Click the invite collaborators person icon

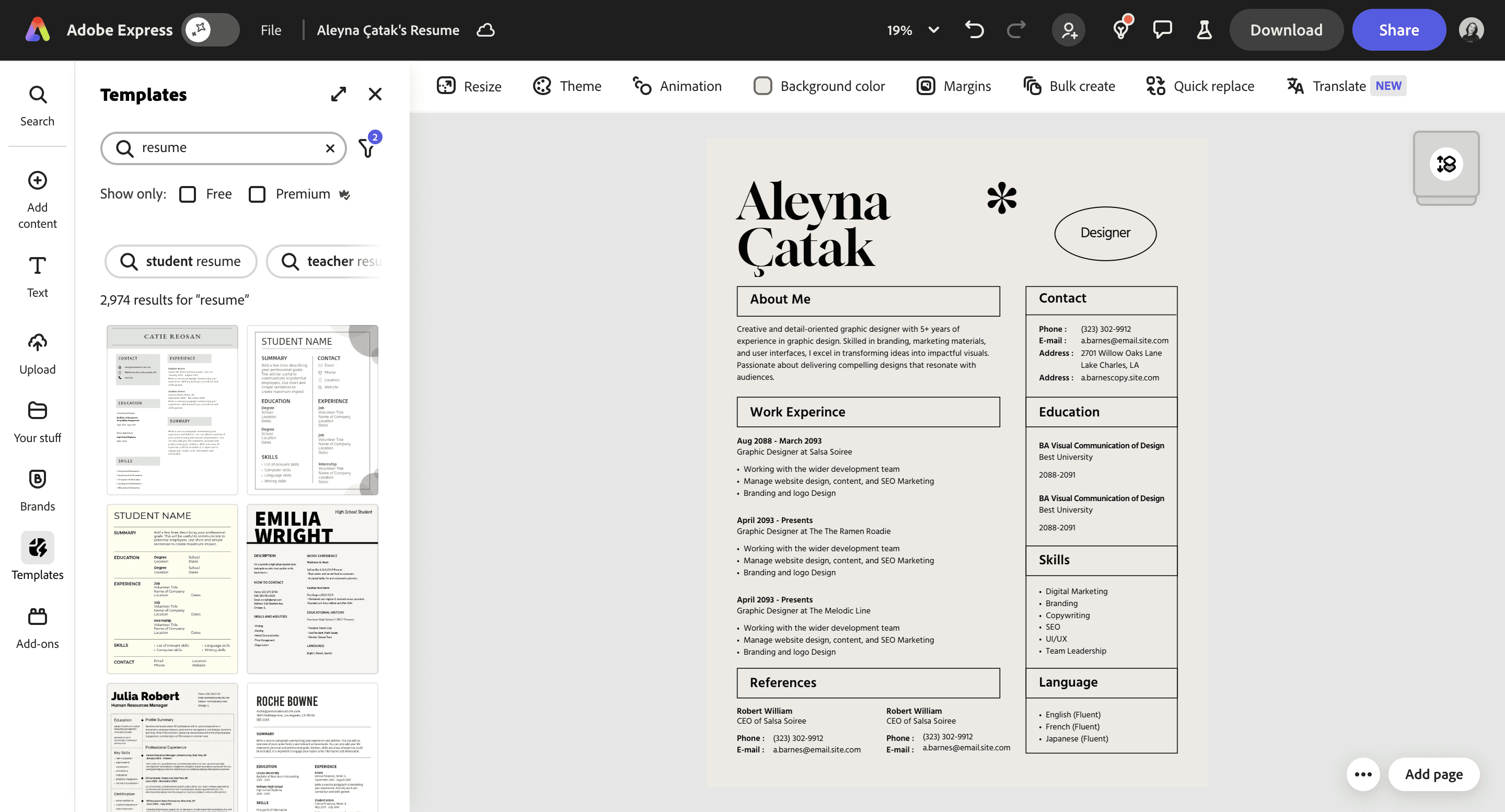point(1069,30)
